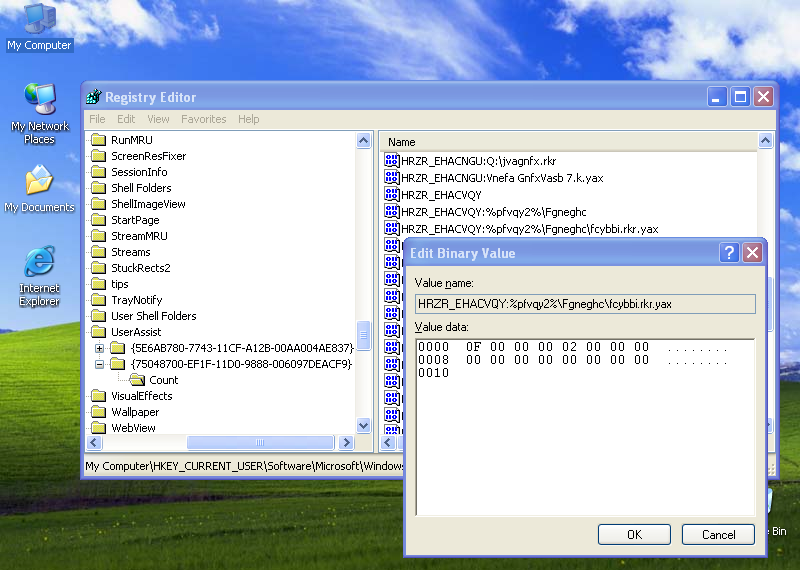Screen dimensions: 800x570
Task: Click the 0010 offset in value data
Action: point(433,373)
